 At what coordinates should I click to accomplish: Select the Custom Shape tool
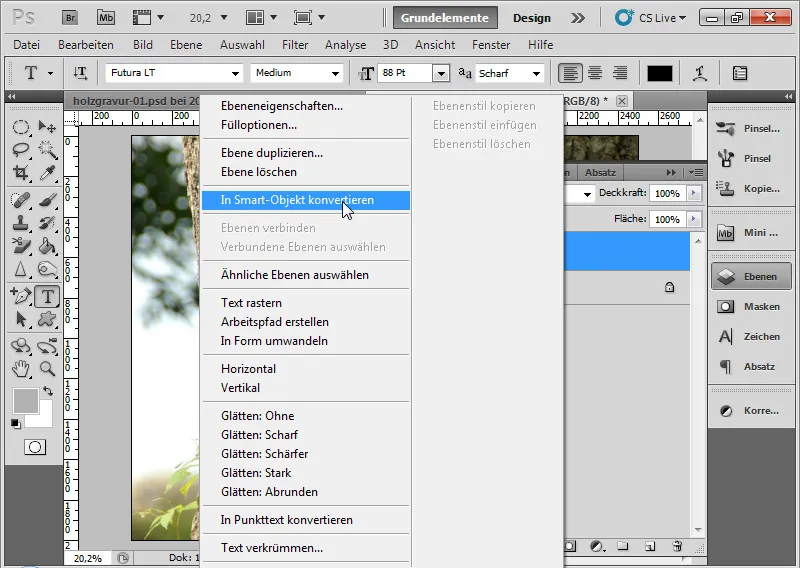point(47,319)
